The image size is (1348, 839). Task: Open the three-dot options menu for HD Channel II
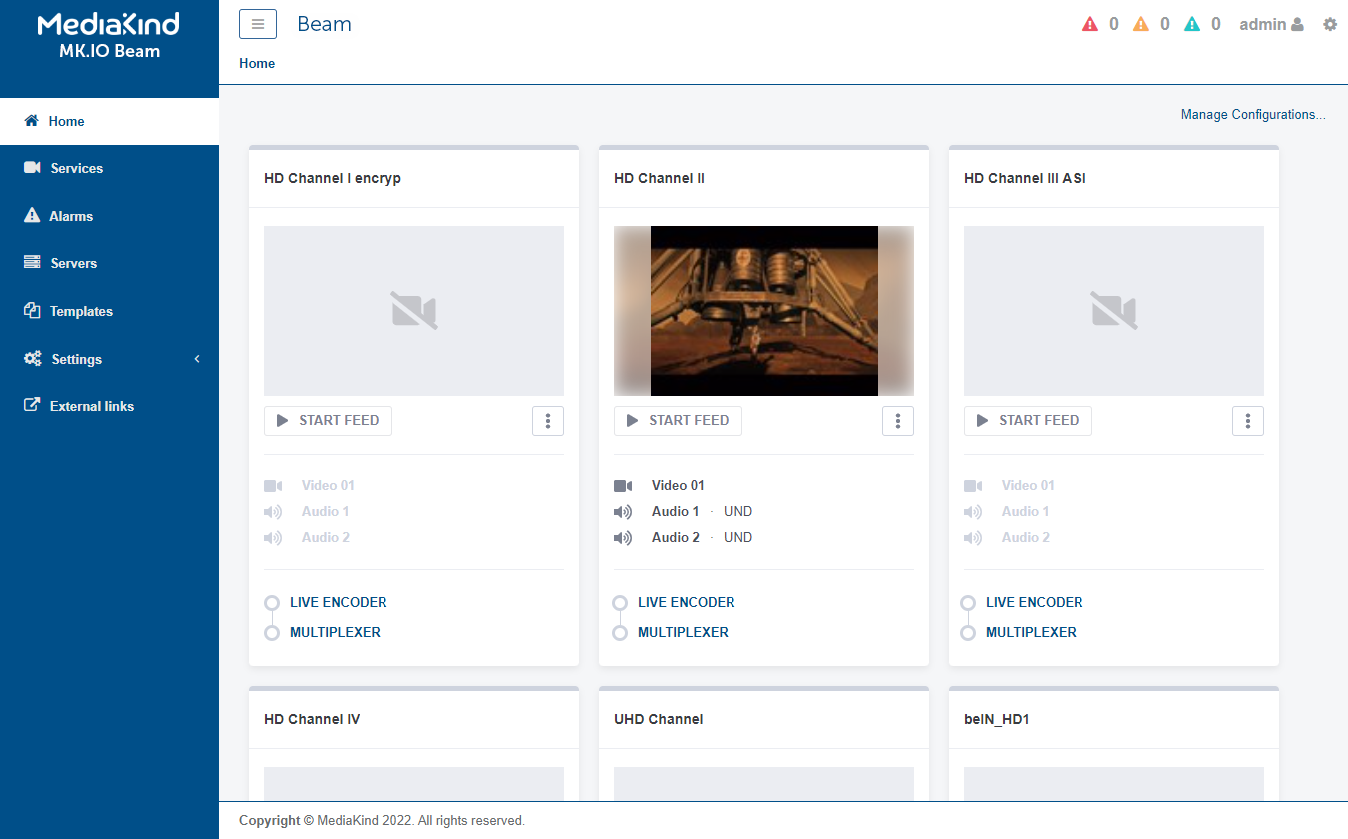coord(898,421)
